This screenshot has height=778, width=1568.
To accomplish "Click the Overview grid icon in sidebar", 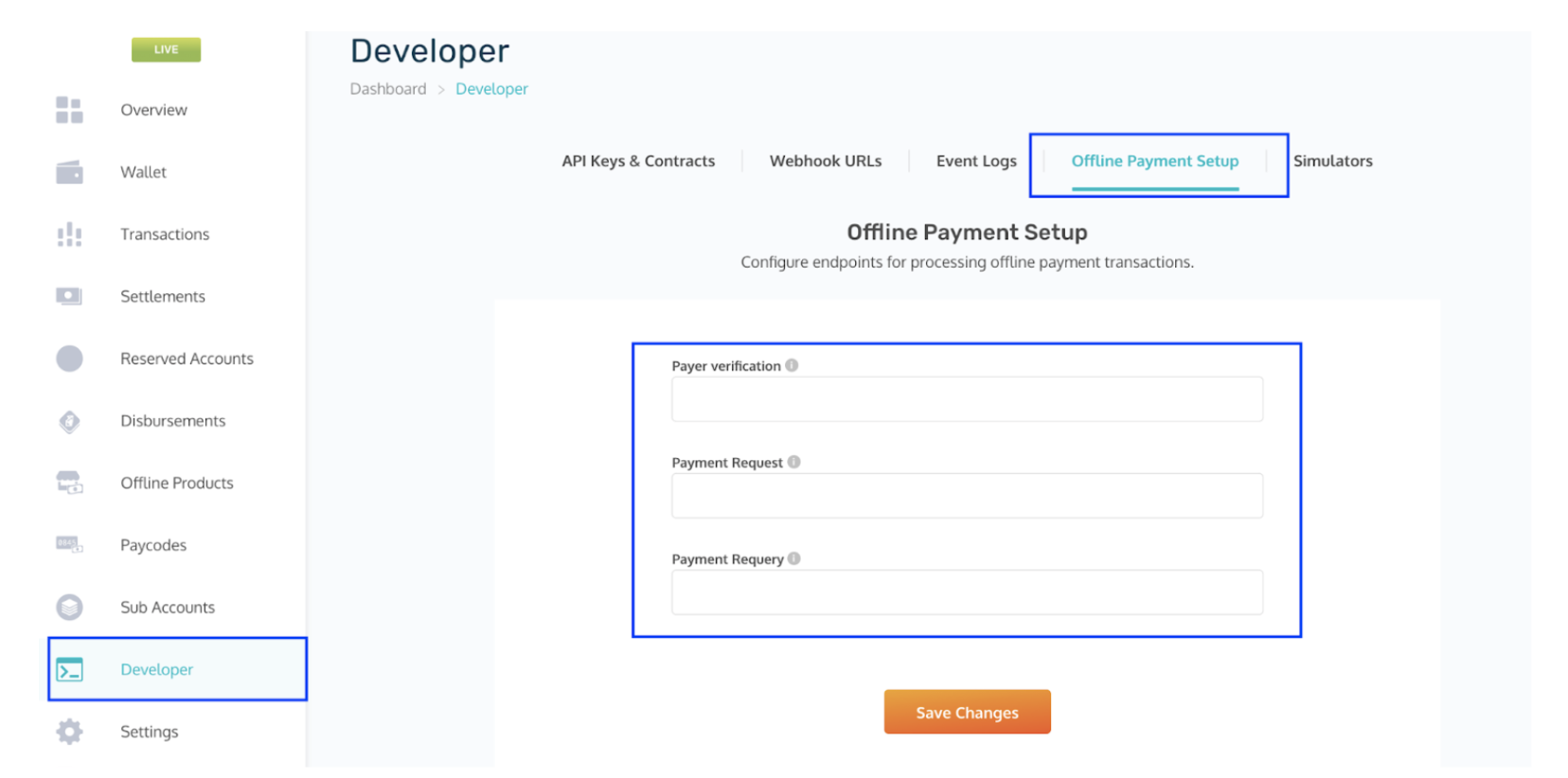I will [69, 110].
